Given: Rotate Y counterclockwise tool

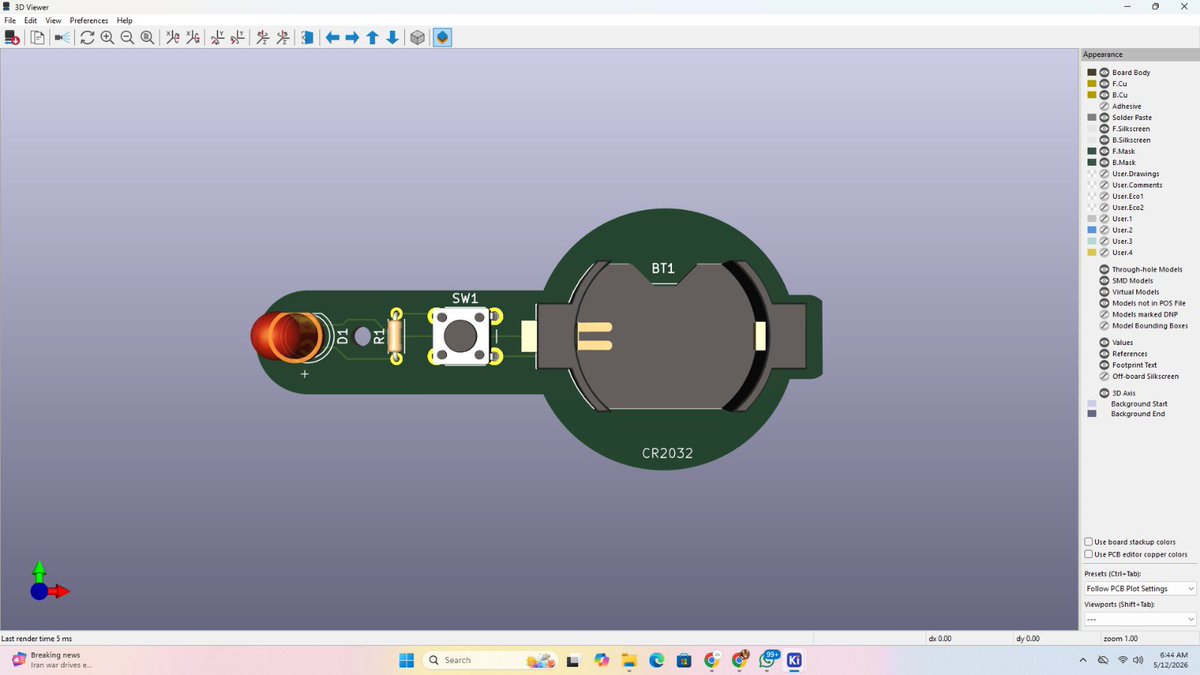Looking at the screenshot, I should [x=237, y=37].
